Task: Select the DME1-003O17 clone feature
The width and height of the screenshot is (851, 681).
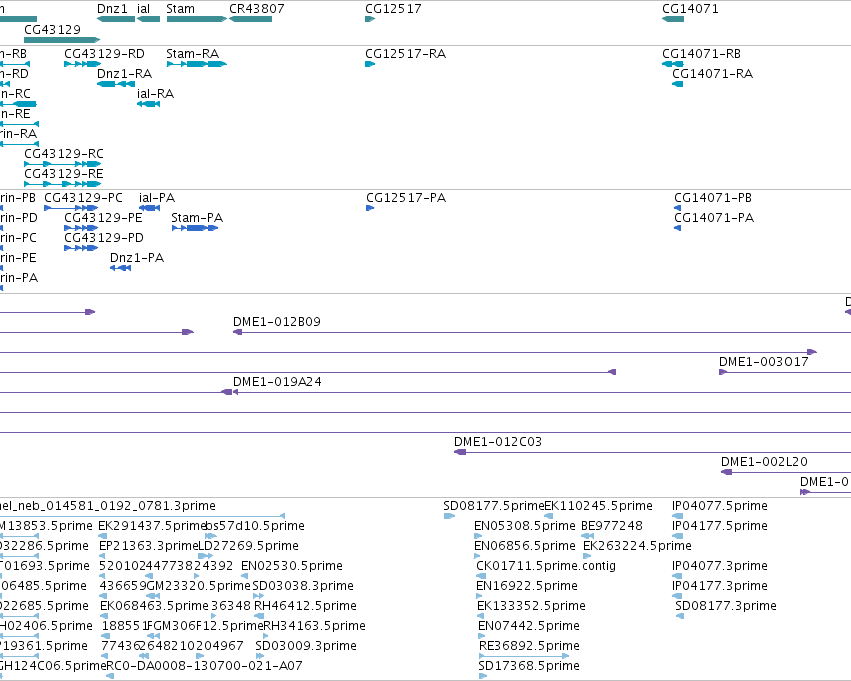Action: click(x=785, y=372)
